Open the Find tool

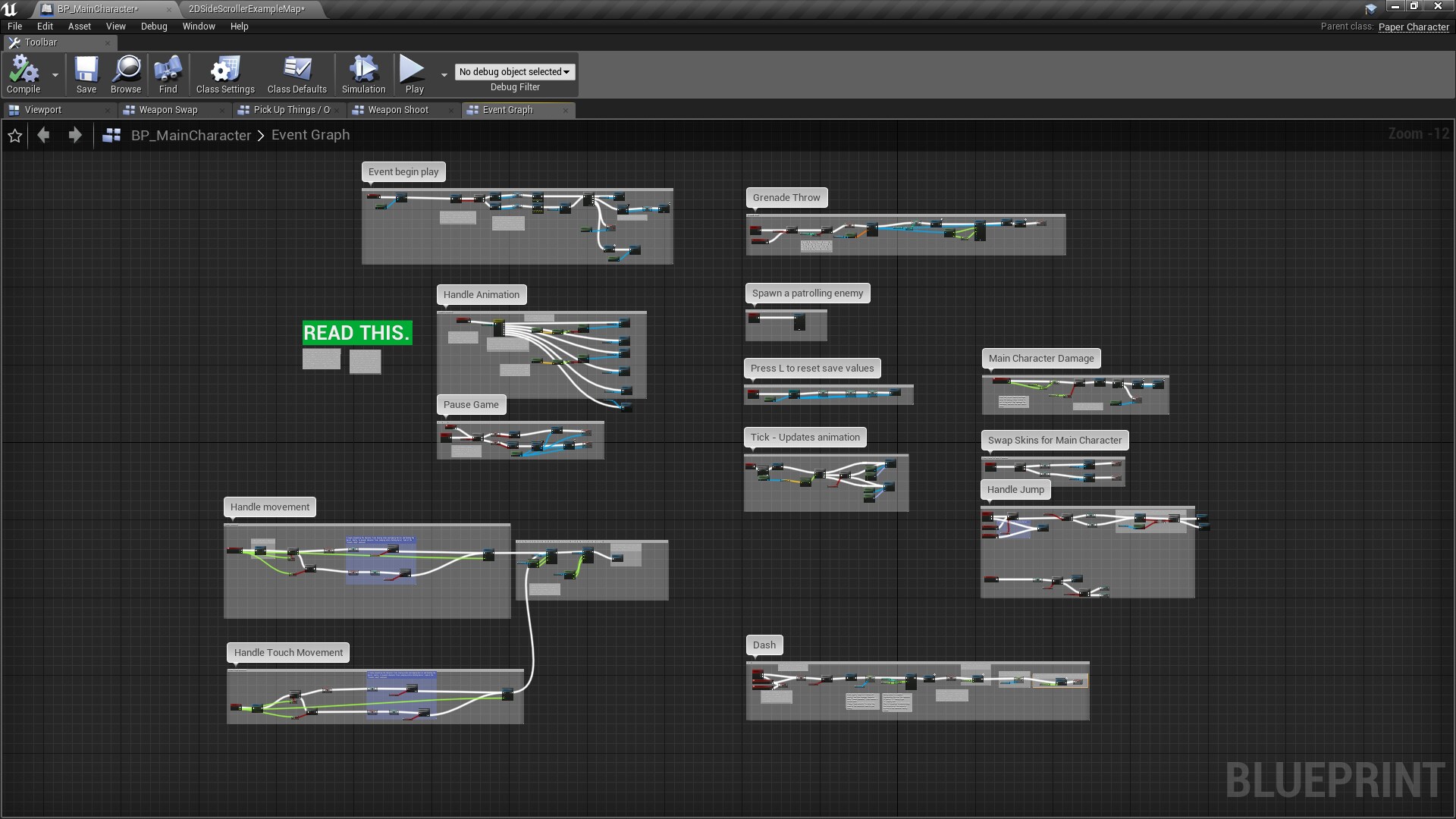coord(168,74)
